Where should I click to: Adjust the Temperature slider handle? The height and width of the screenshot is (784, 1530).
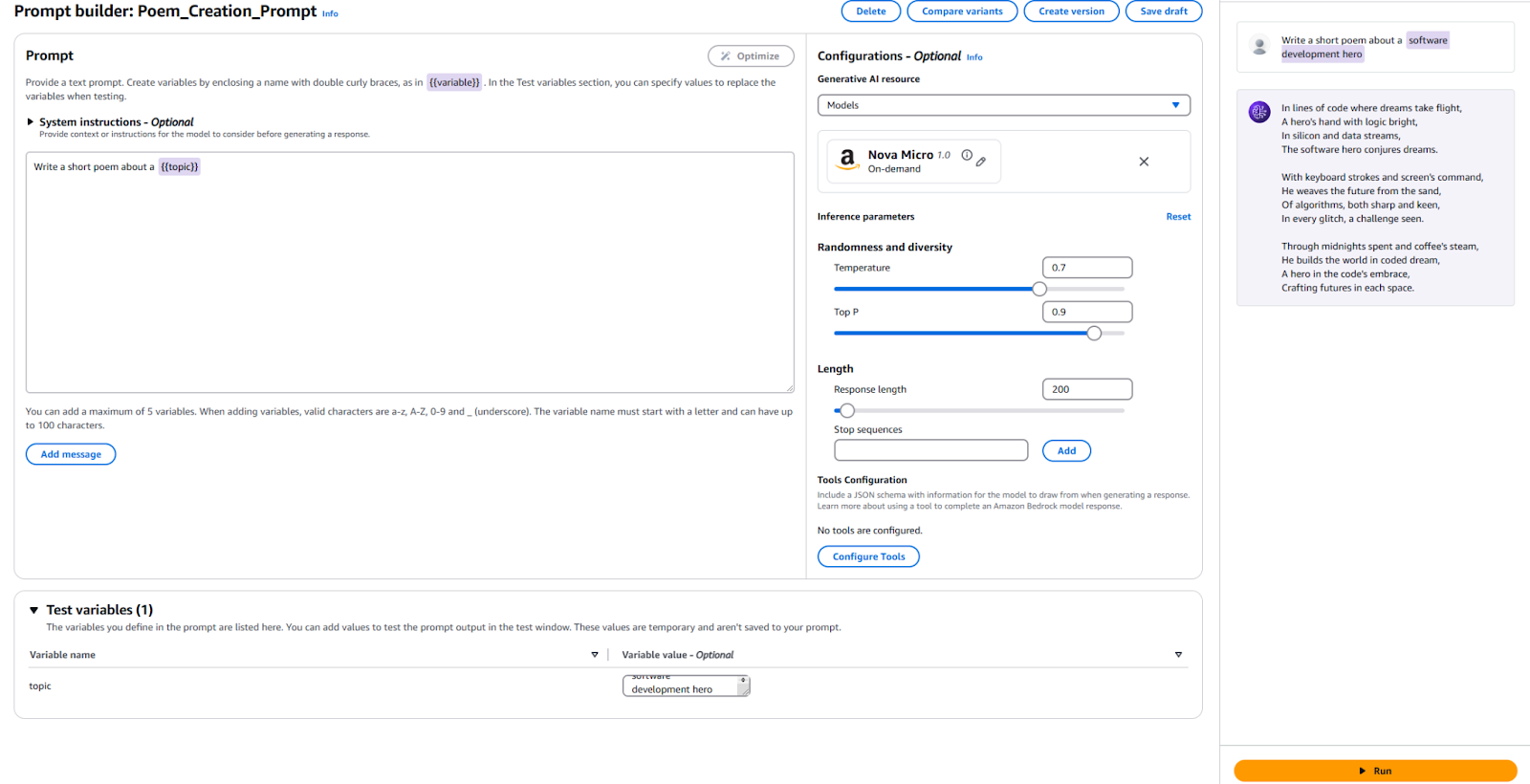point(1039,289)
